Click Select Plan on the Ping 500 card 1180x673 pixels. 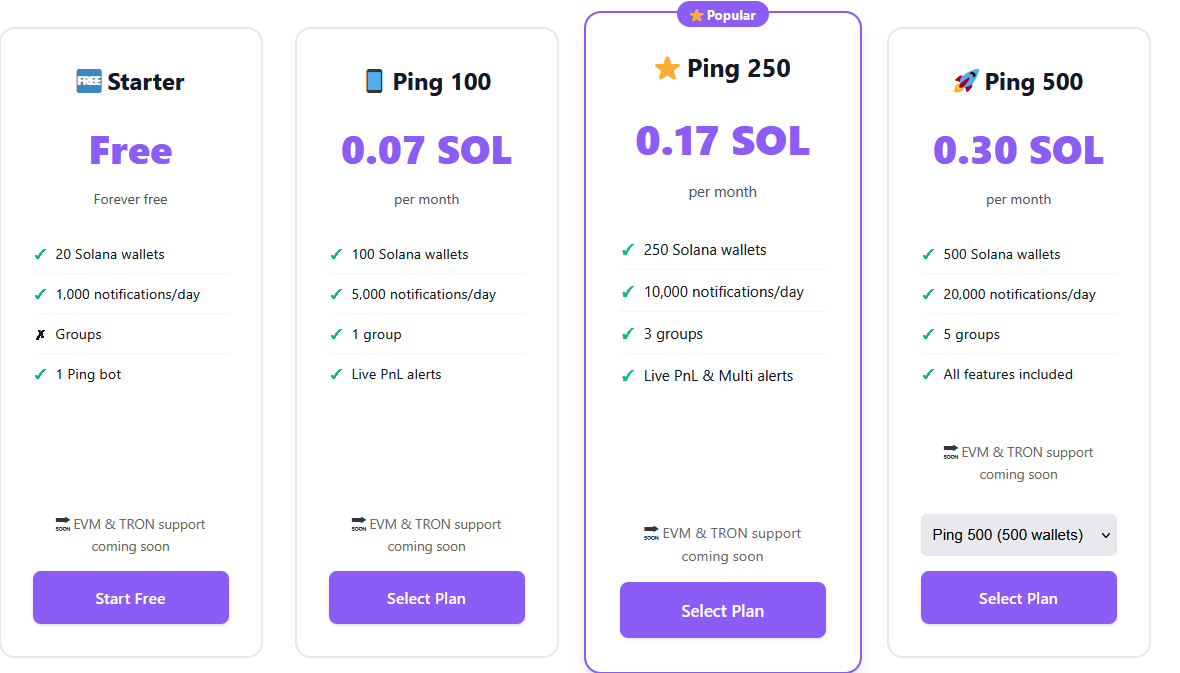coord(1018,598)
